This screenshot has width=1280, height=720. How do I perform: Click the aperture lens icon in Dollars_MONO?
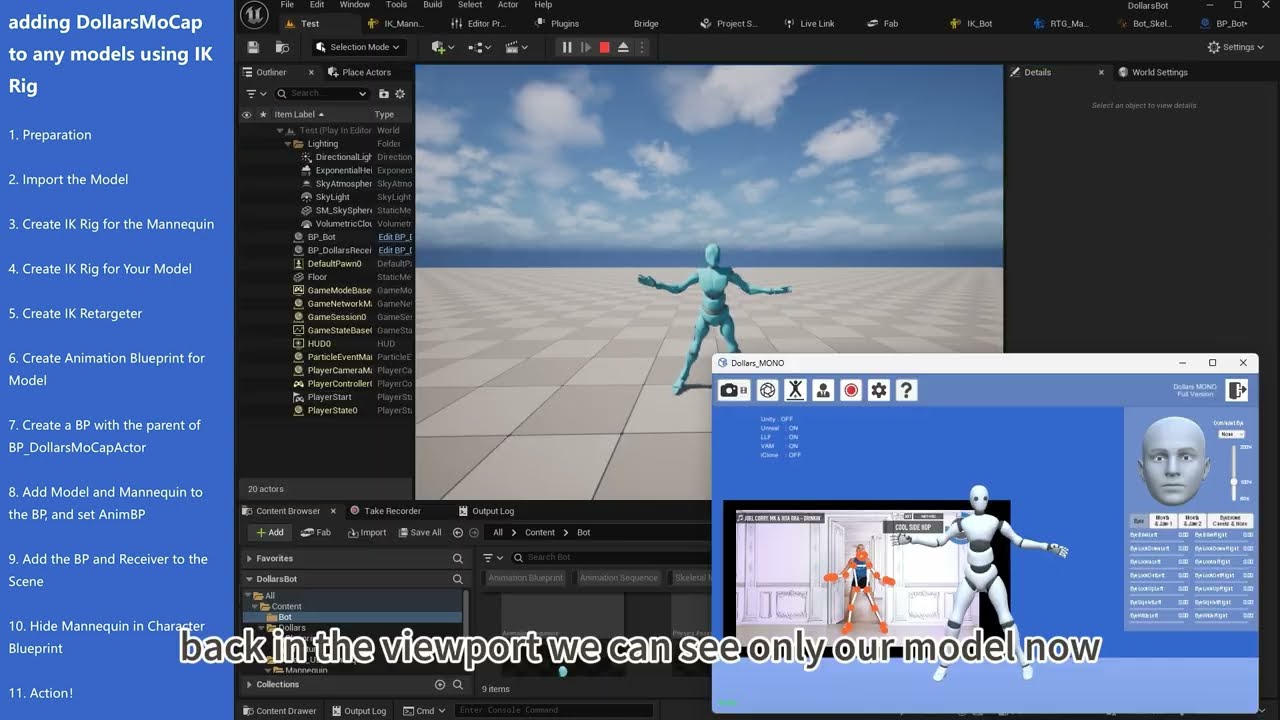[x=767, y=390]
